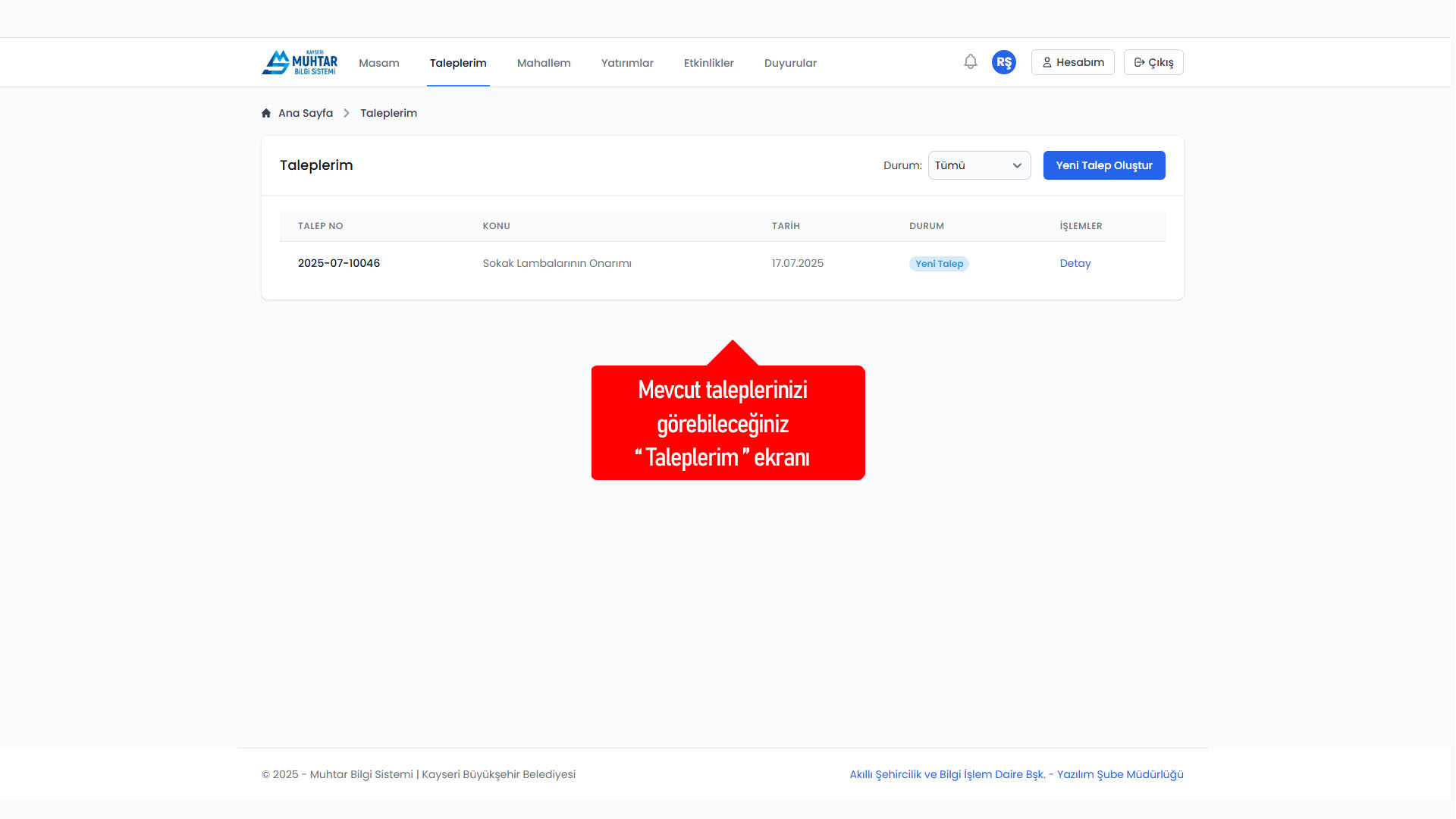Click the KONU column header

[497, 226]
